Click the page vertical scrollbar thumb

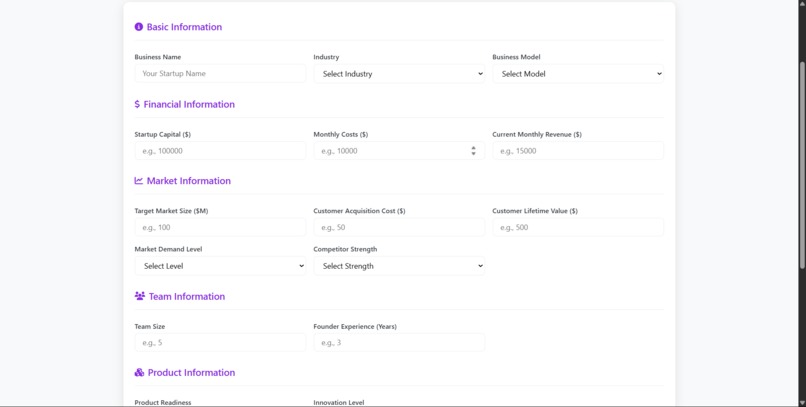pos(802,164)
